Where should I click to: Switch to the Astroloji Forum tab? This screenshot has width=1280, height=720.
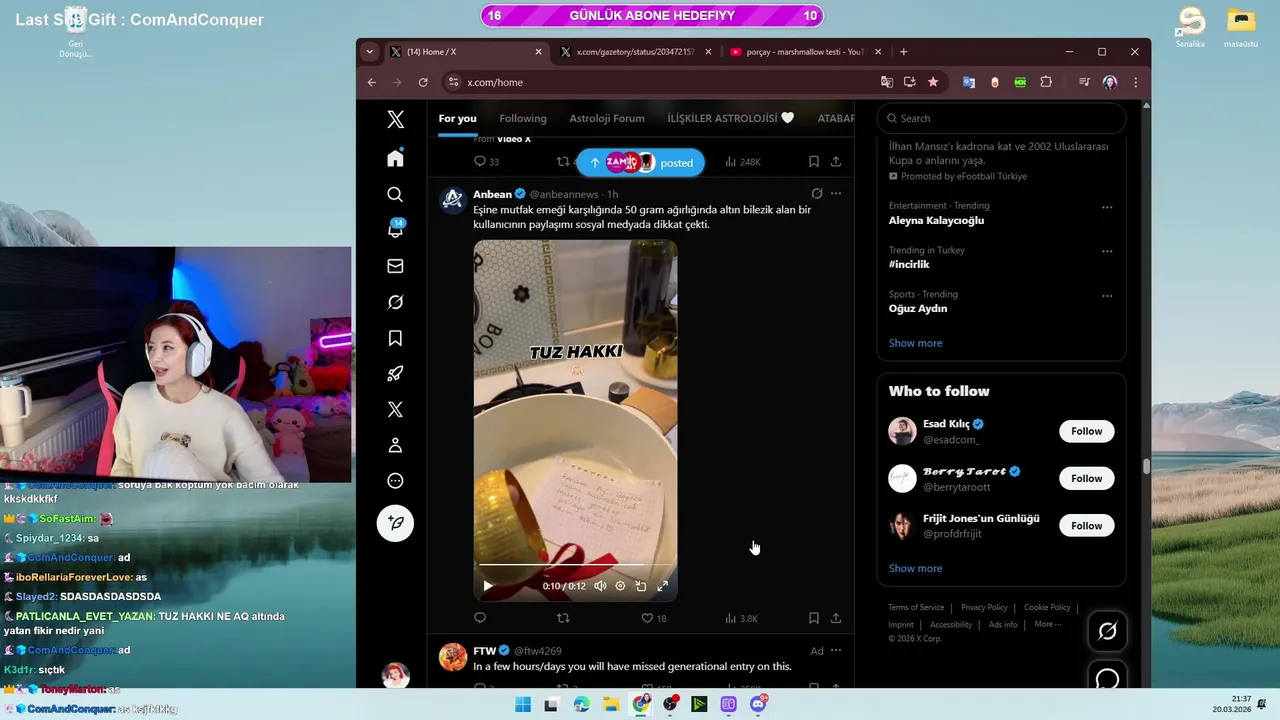click(607, 118)
